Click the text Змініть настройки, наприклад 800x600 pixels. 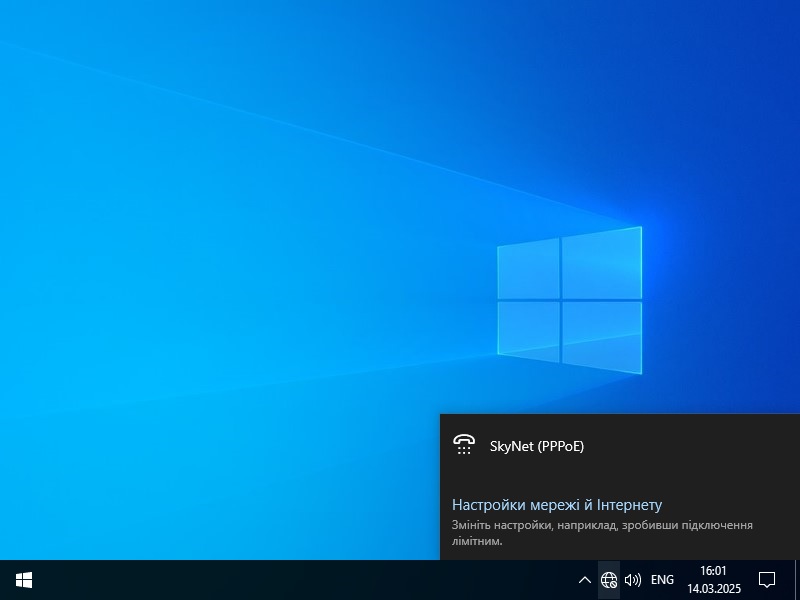pyautogui.click(x=534, y=525)
